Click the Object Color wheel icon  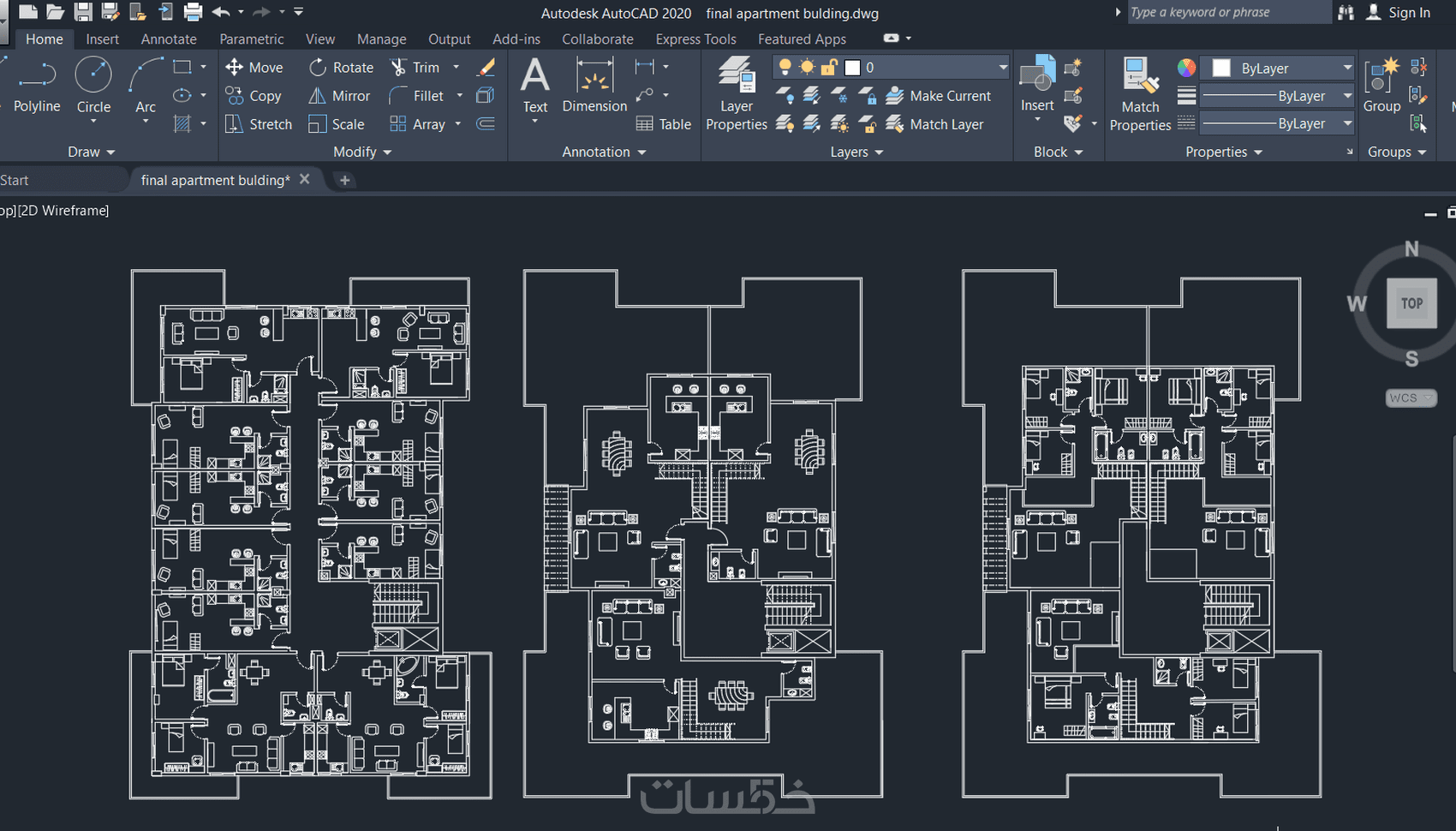1186,68
